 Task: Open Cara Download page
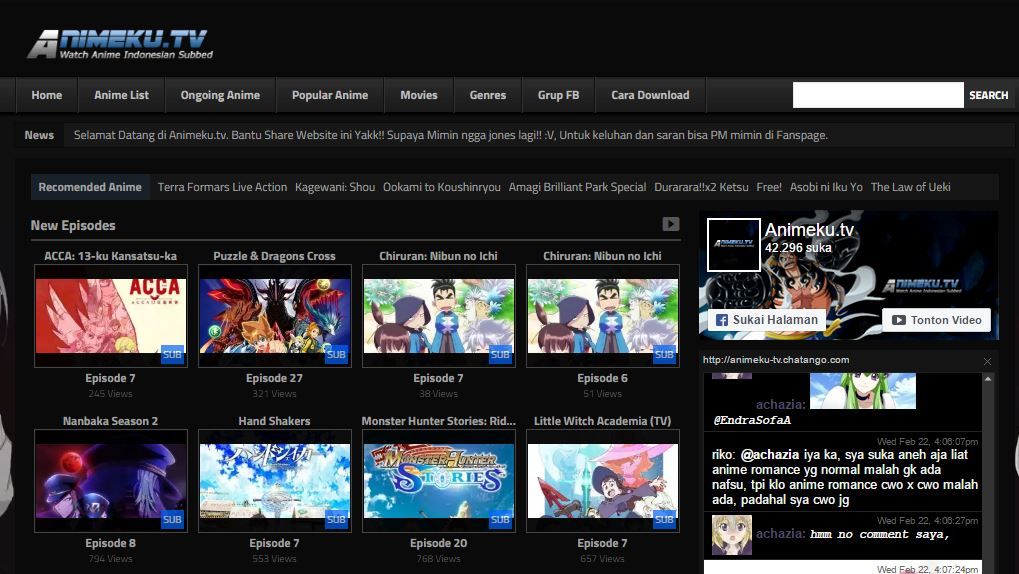click(651, 95)
